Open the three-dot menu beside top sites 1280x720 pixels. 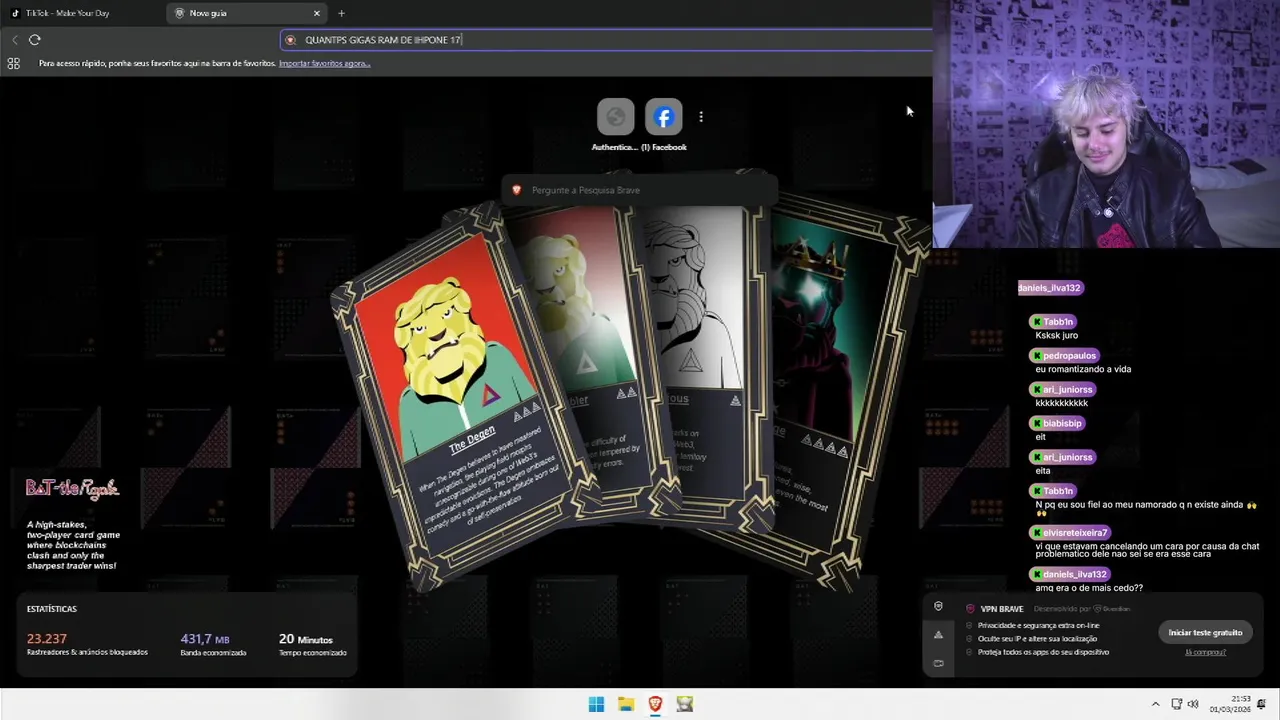click(x=701, y=117)
